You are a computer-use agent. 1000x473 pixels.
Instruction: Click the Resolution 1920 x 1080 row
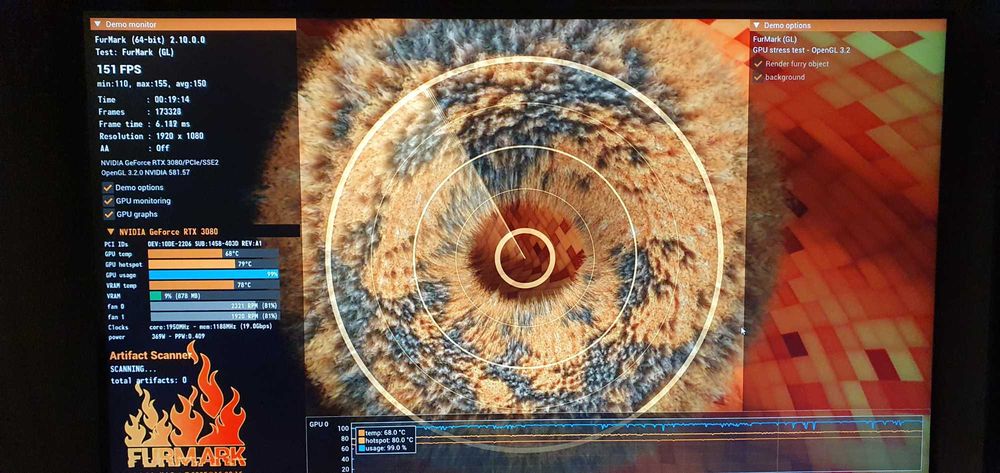pyautogui.click(x=151, y=136)
